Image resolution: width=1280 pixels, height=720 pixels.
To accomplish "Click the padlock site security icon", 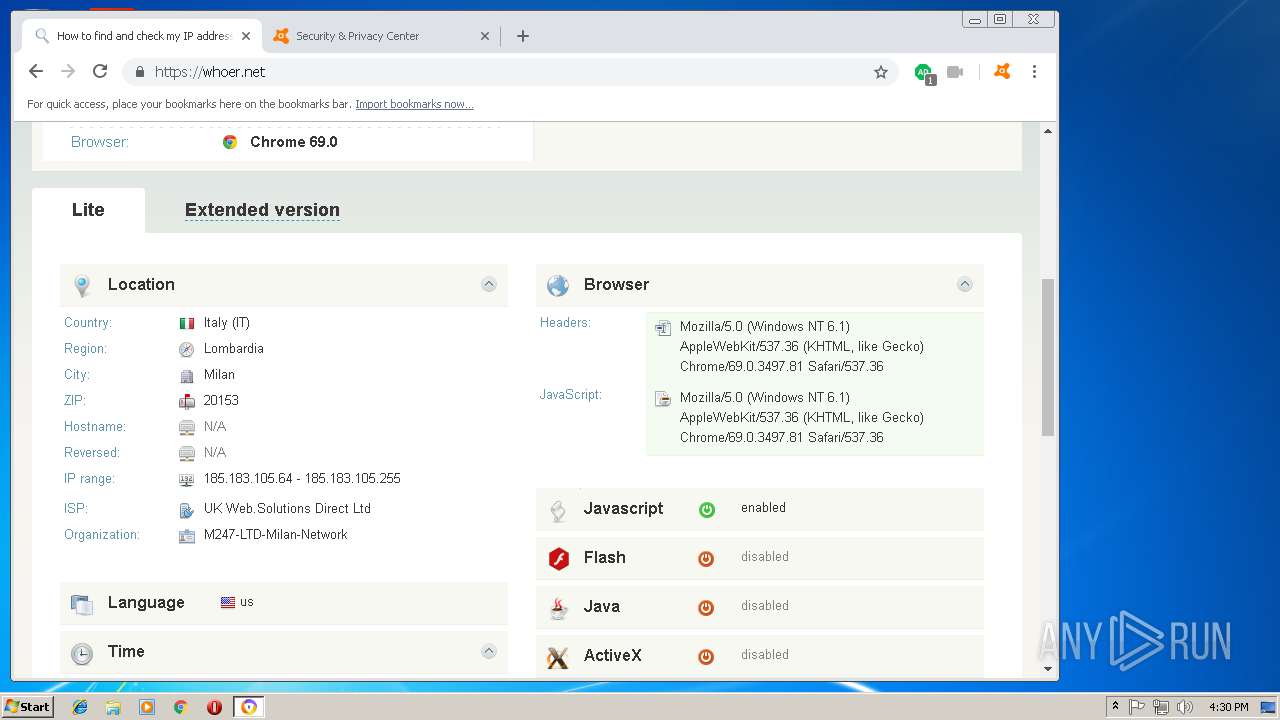I will point(139,72).
